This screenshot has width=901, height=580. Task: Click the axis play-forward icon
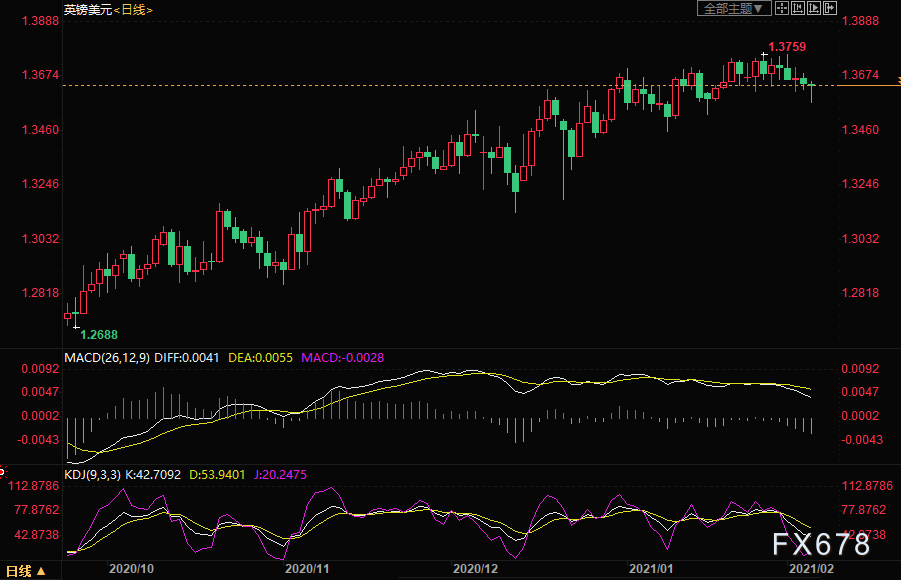814,8
